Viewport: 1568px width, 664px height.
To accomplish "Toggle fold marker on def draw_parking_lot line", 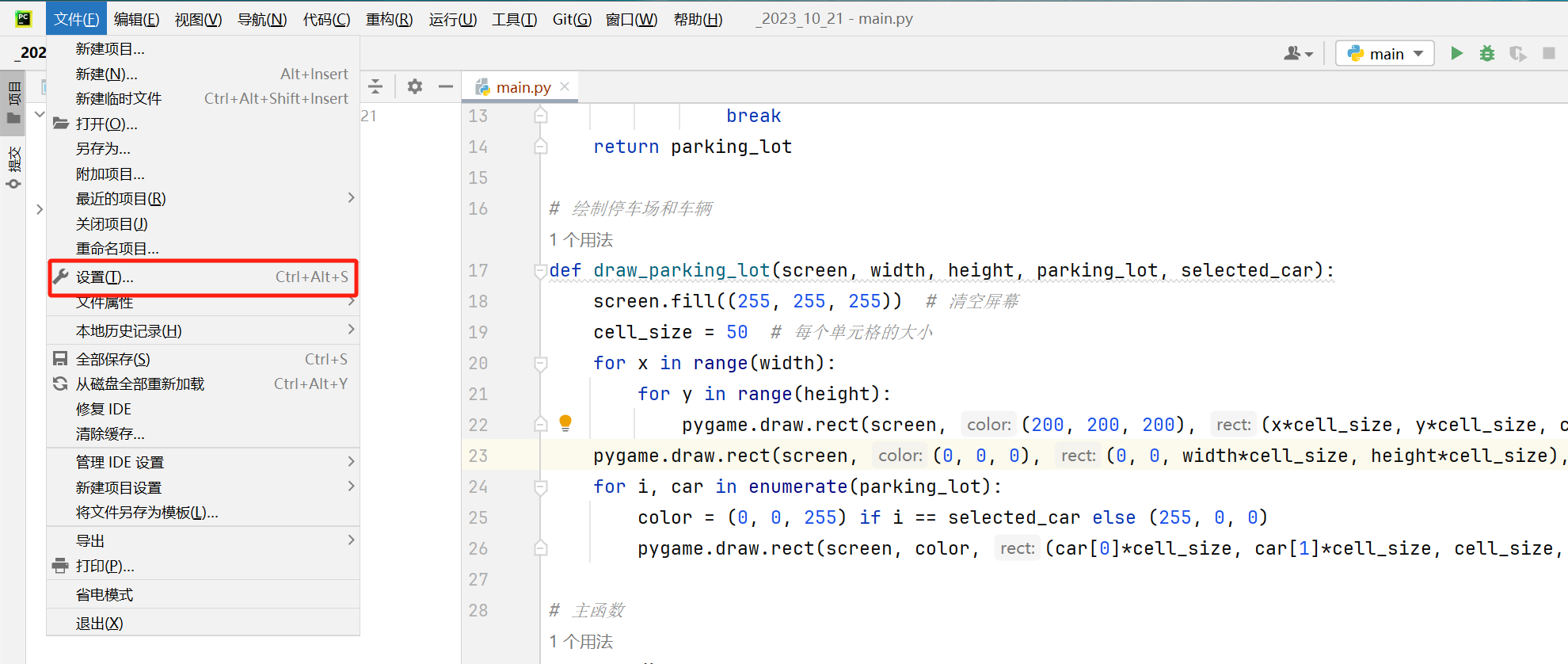I will pos(541,270).
